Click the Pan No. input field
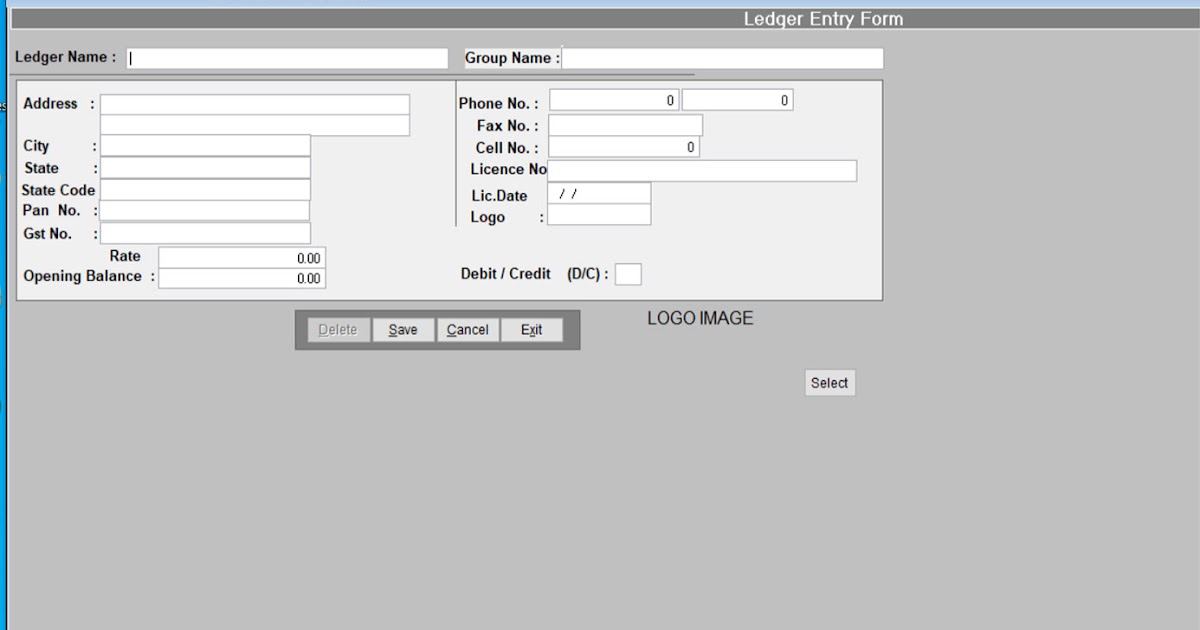Screen dimensions: 1200x630 pyautogui.click(x=205, y=210)
